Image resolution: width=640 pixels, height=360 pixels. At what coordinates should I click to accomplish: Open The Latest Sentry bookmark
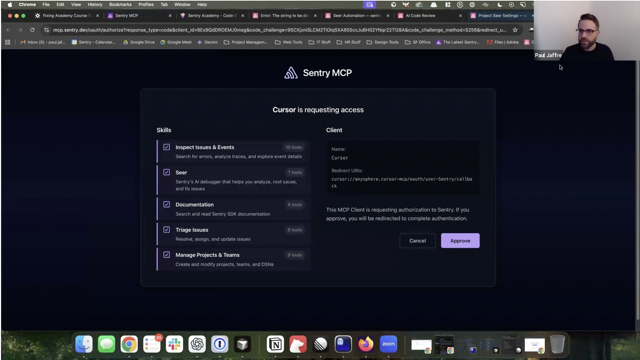(458, 42)
